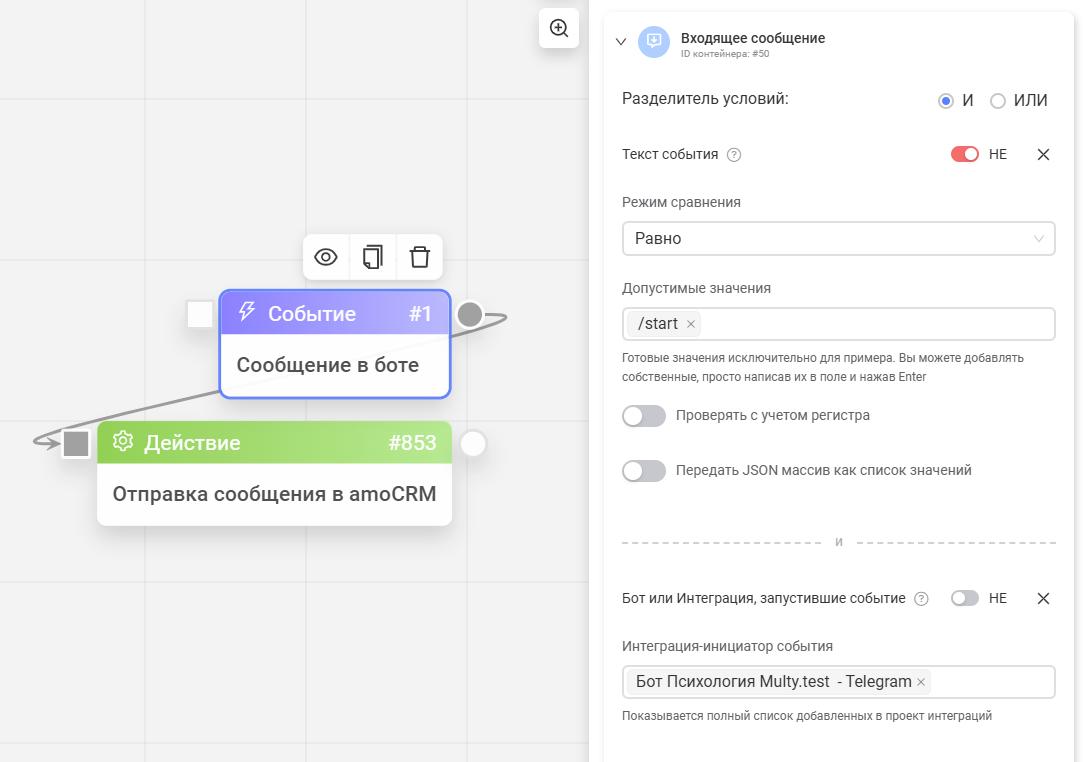This screenshot has height=762, width=1083.
Task: Click the Интеграция-инициатор события field
Action: pos(990,682)
